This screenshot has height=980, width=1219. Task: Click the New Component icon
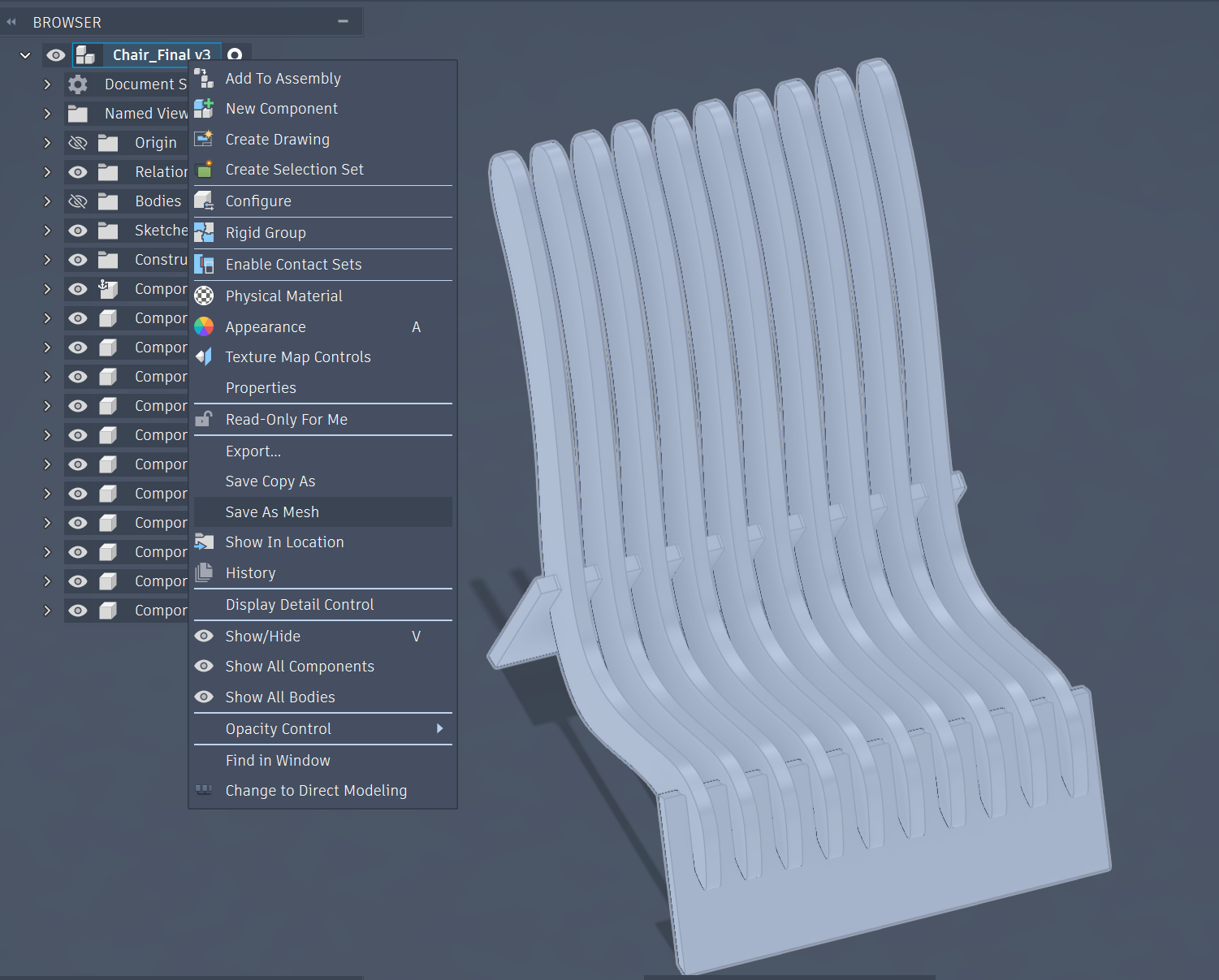click(204, 108)
